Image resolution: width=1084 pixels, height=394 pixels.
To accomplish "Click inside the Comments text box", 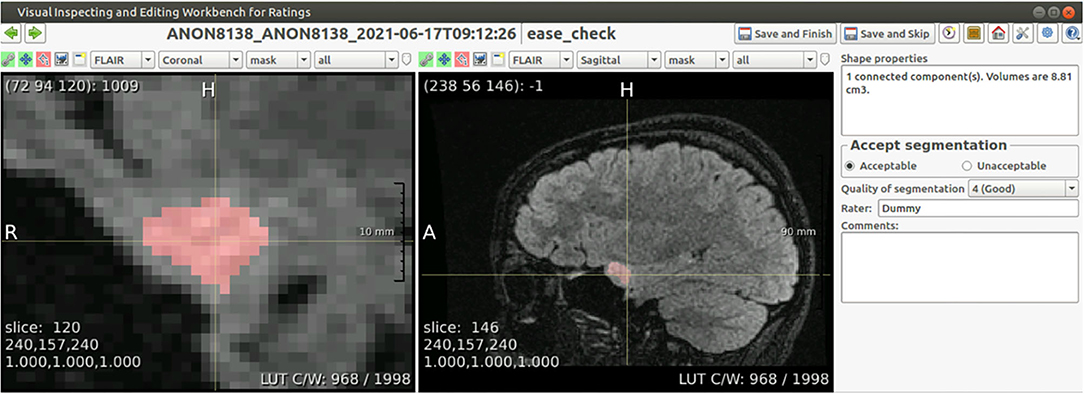I will pyautogui.click(x=960, y=267).
